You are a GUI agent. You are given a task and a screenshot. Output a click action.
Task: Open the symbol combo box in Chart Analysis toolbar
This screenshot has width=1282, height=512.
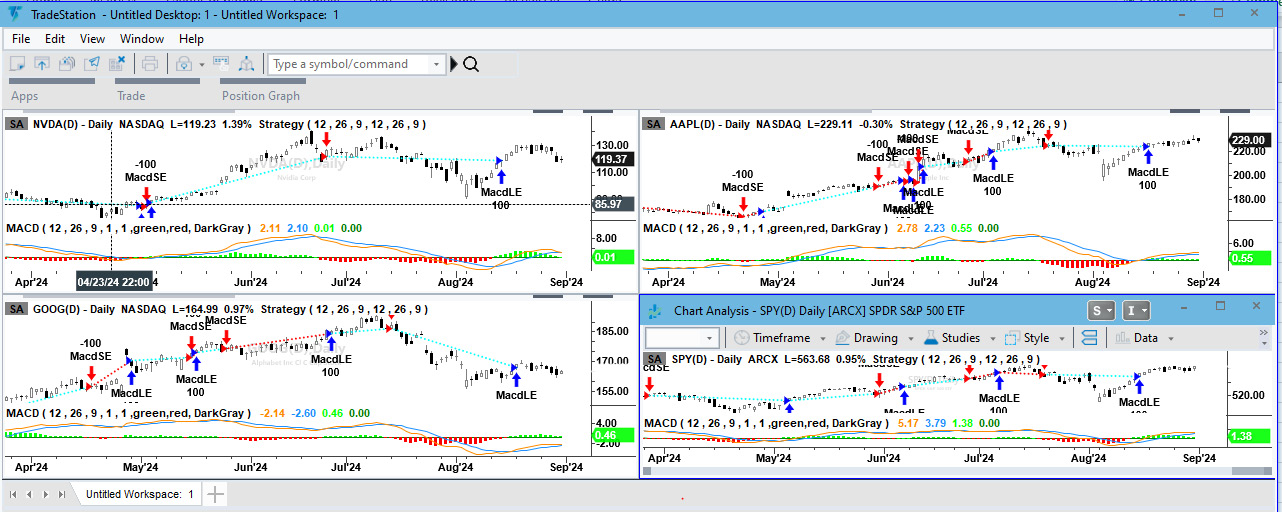coord(681,338)
